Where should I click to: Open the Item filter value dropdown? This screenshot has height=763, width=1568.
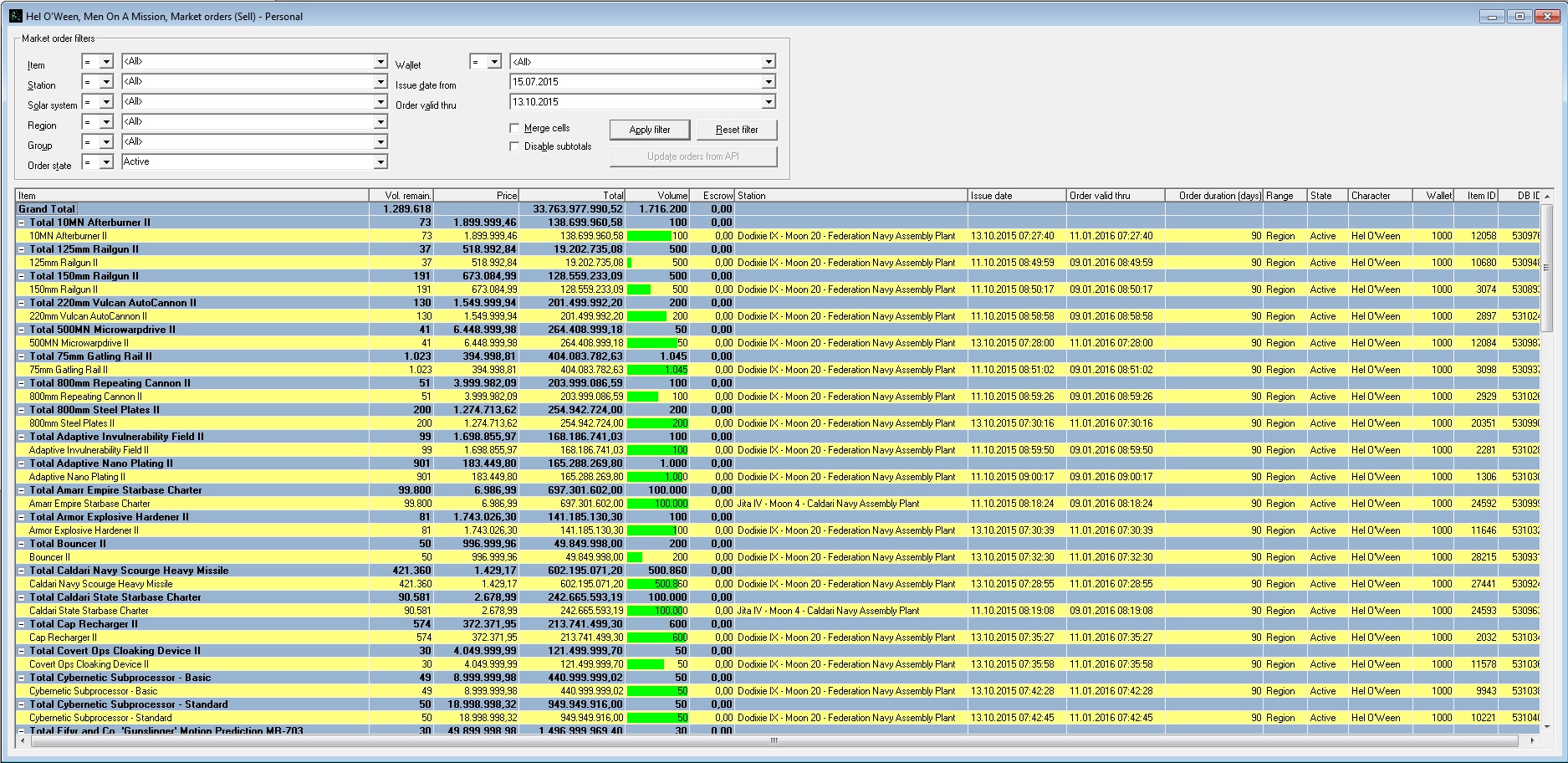[381, 62]
